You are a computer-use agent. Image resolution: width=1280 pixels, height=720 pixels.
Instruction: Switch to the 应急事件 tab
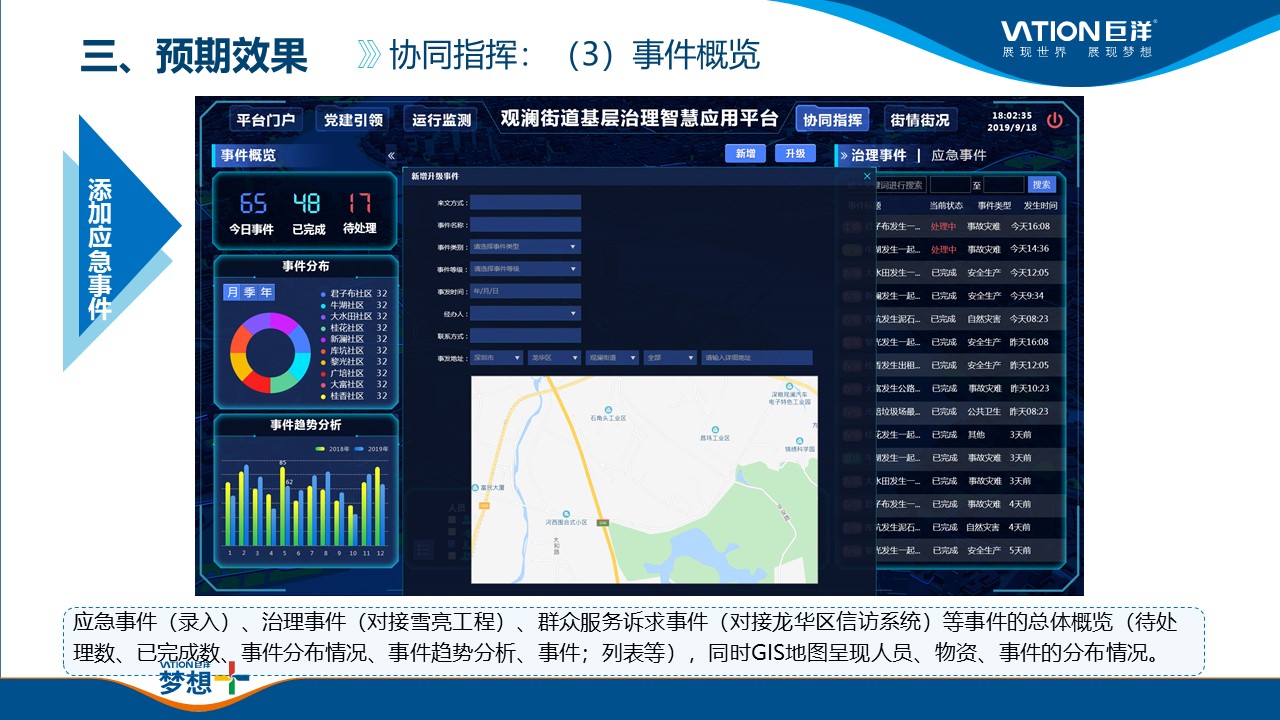[958, 156]
